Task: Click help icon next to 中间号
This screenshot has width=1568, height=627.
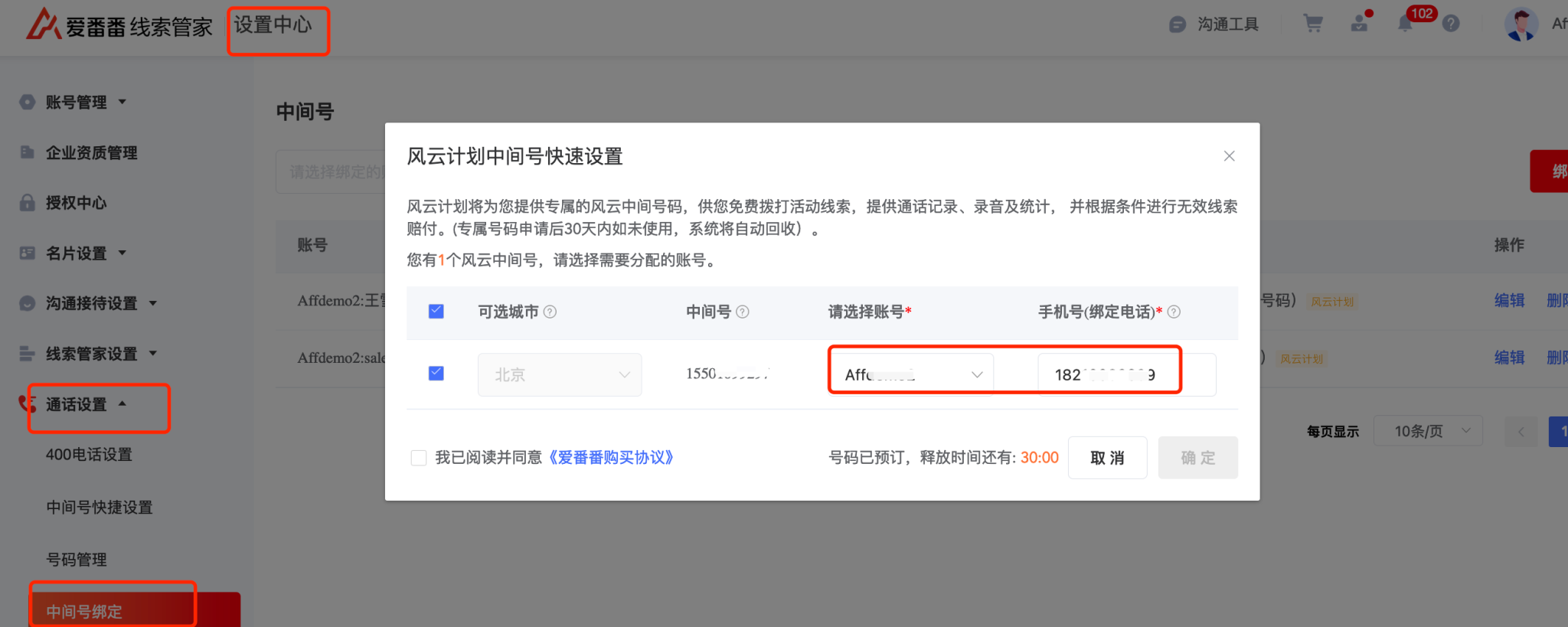Action: point(742,312)
